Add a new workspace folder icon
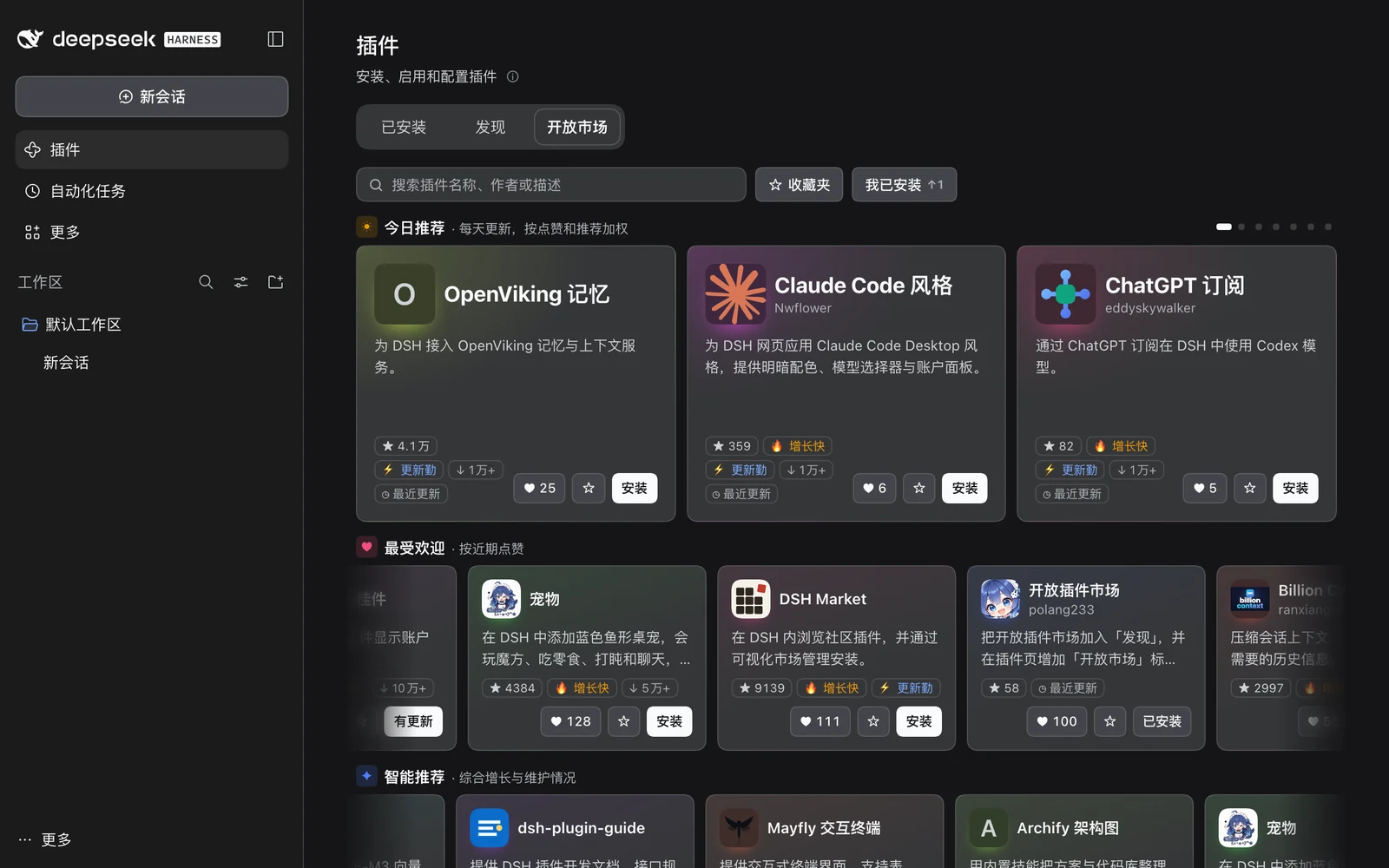 point(275,282)
